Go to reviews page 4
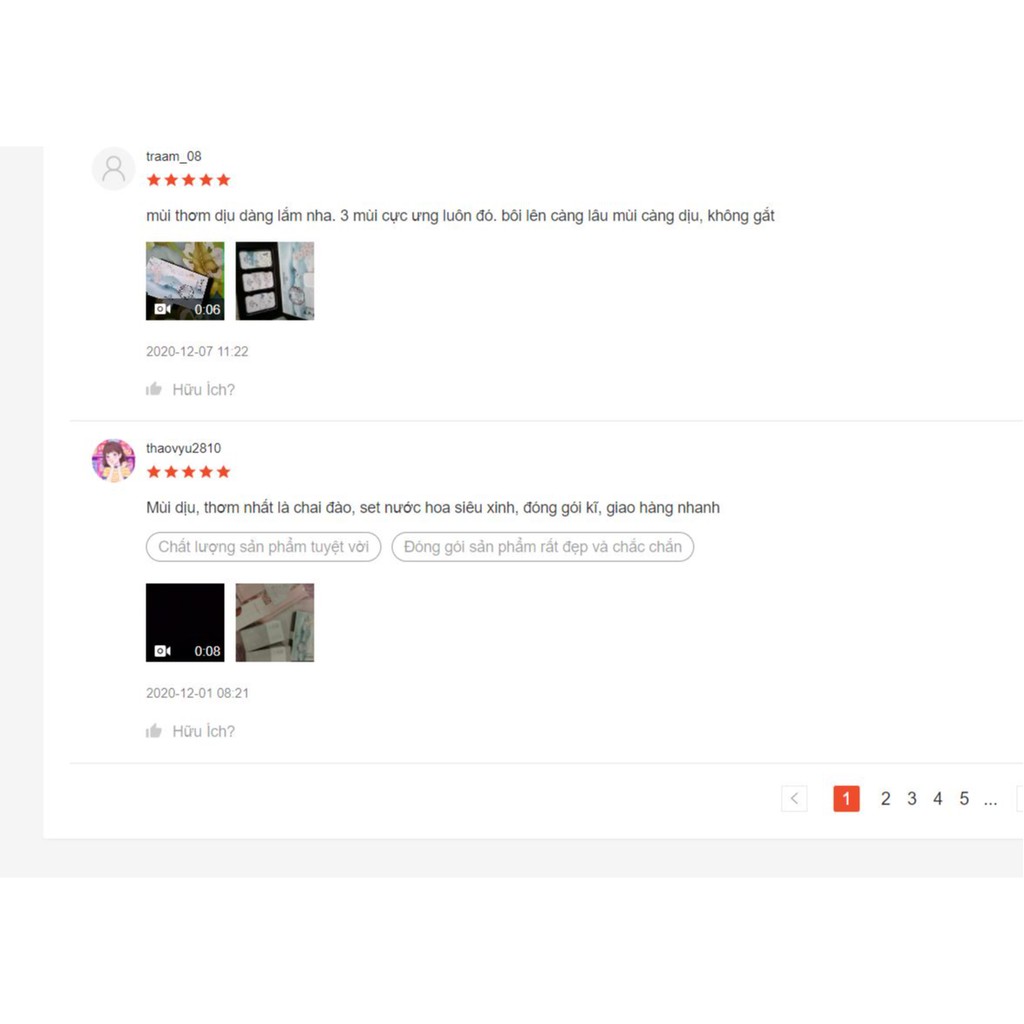Screen dimensions: 1024x1024 [x=938, y=798]
